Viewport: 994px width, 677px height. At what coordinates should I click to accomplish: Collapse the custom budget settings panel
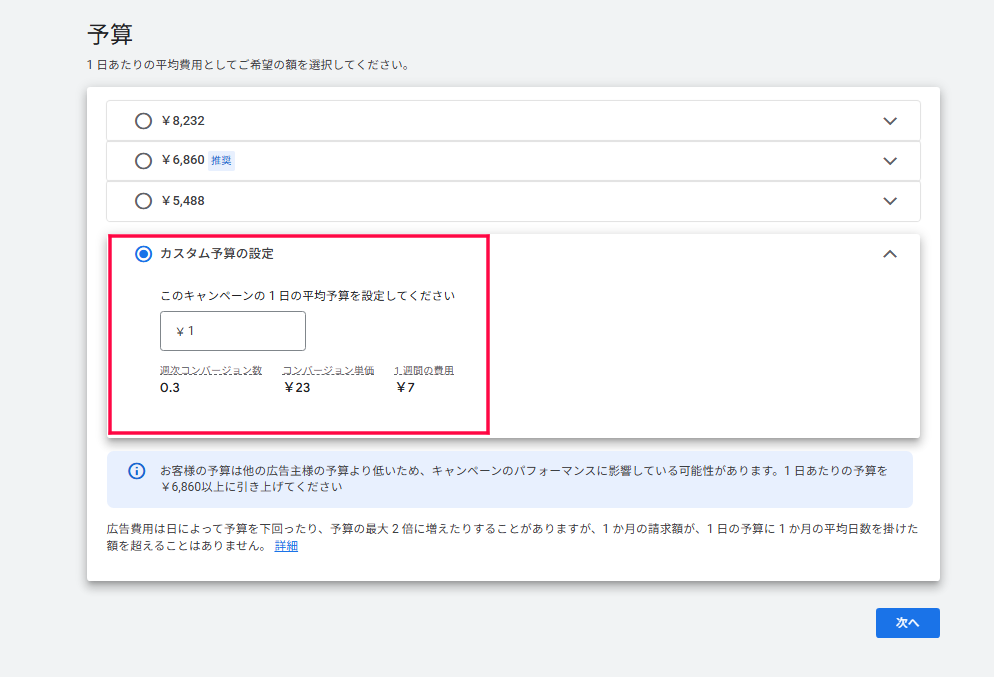(x=888, y=253)
